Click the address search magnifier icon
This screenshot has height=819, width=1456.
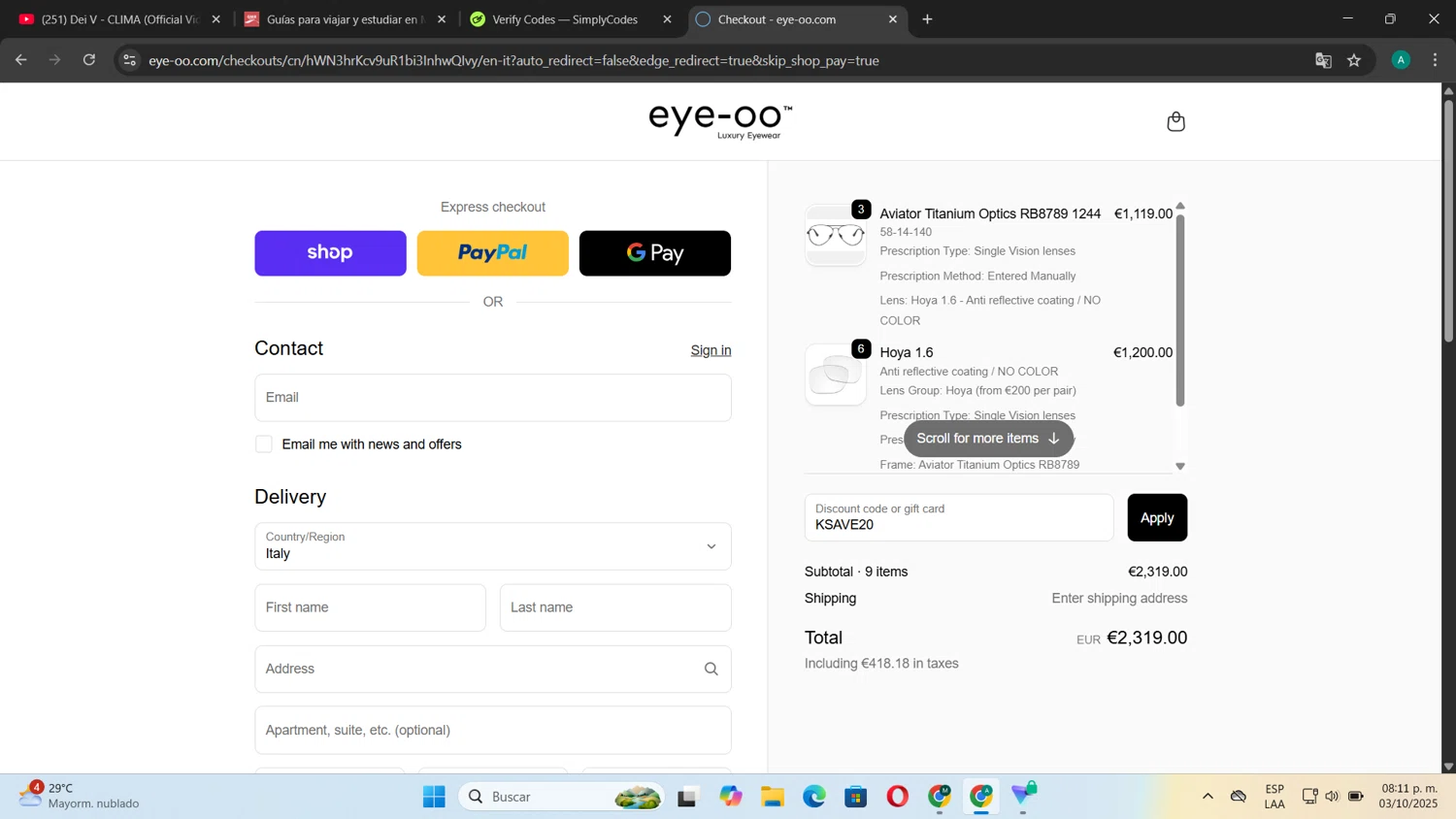[x=711, y=669]
